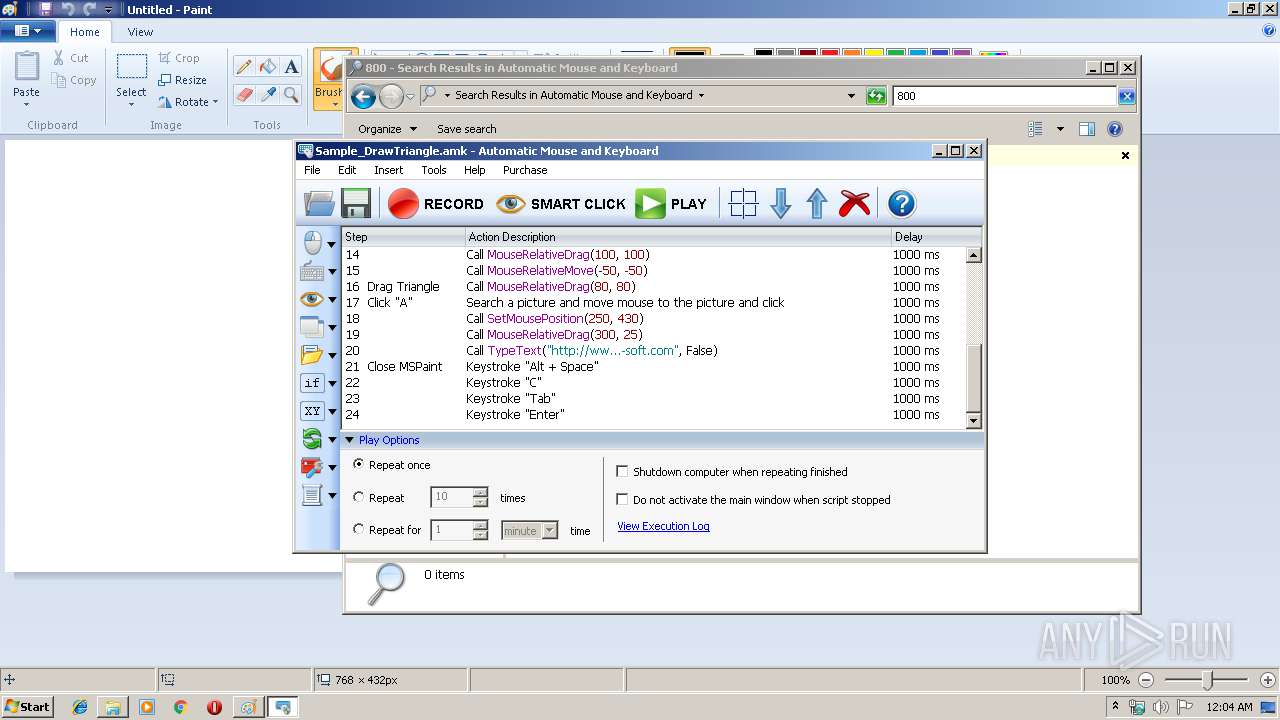Open the Edit menu

pyautogui.click(x=347, y=170)
